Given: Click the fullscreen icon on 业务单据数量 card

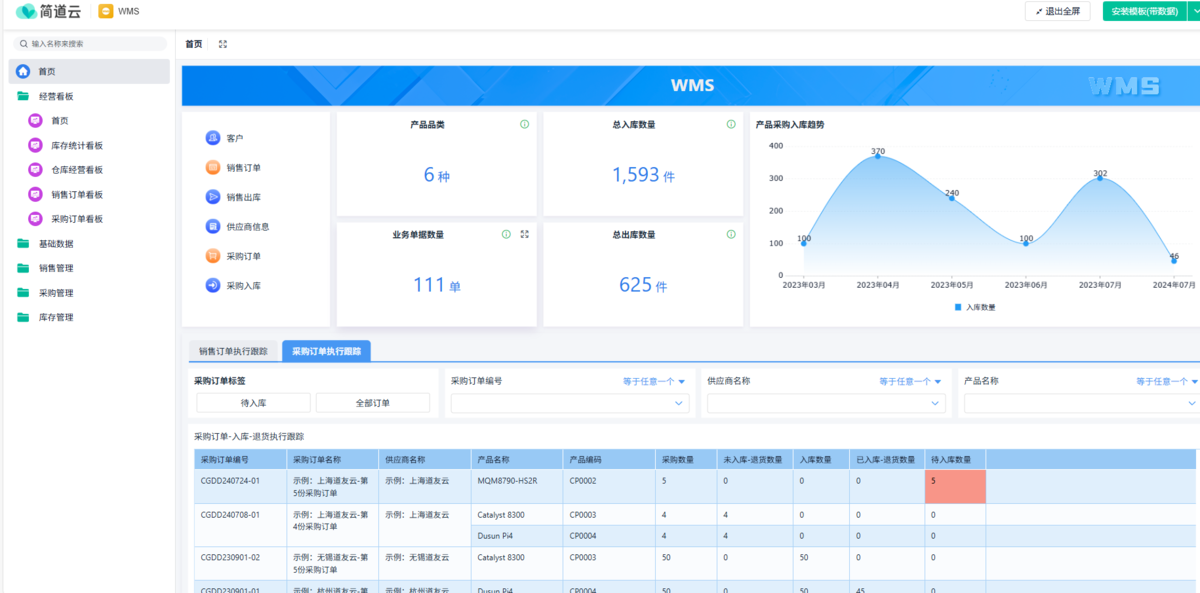Looking at the screenshot, I should (524, 234).
